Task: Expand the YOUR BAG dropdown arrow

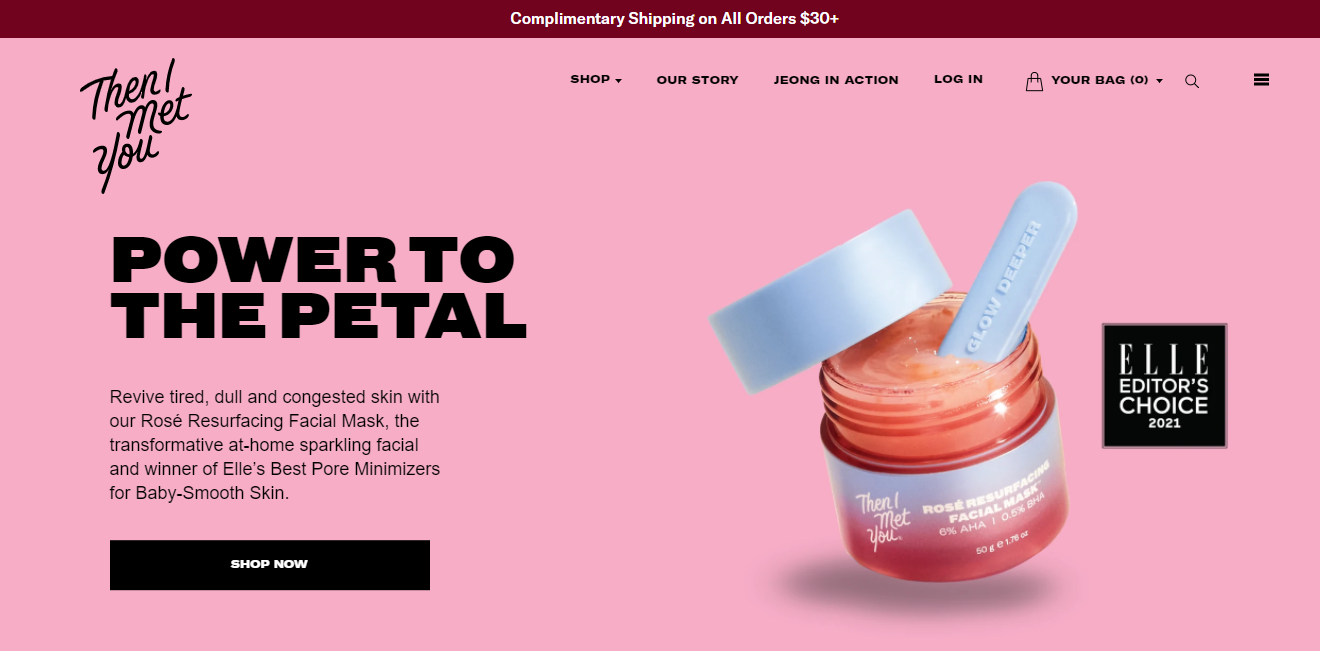Action: [1159, 81]
